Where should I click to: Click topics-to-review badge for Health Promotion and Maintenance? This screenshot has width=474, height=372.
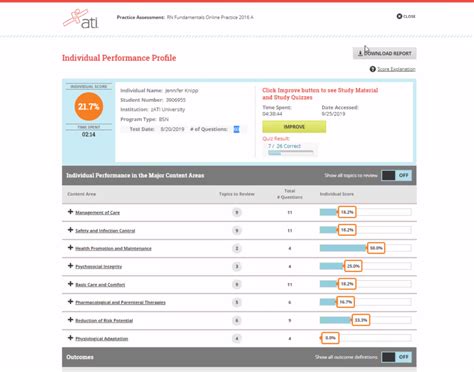[237, 248]
